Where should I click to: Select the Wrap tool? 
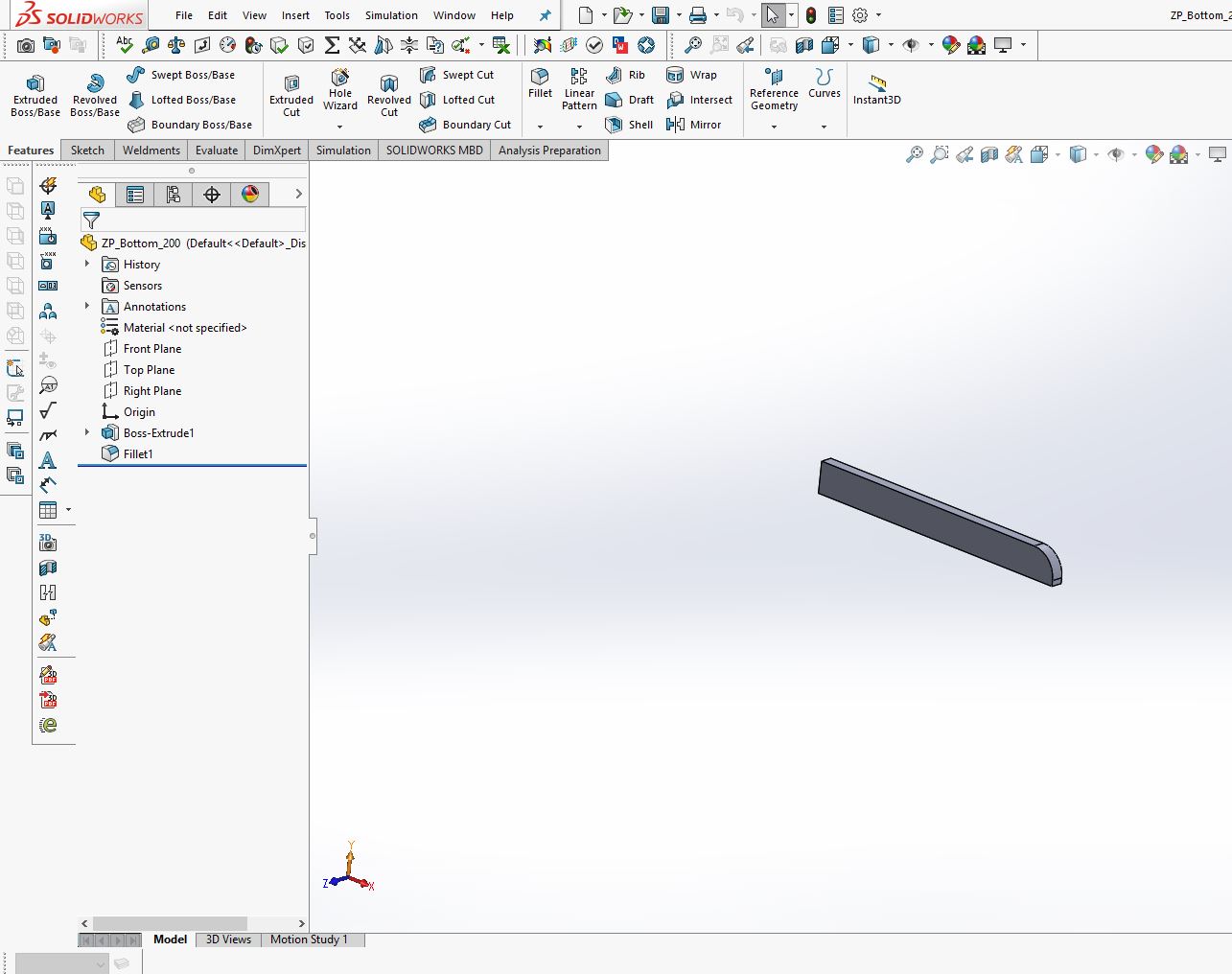click(x=691, y=75)
